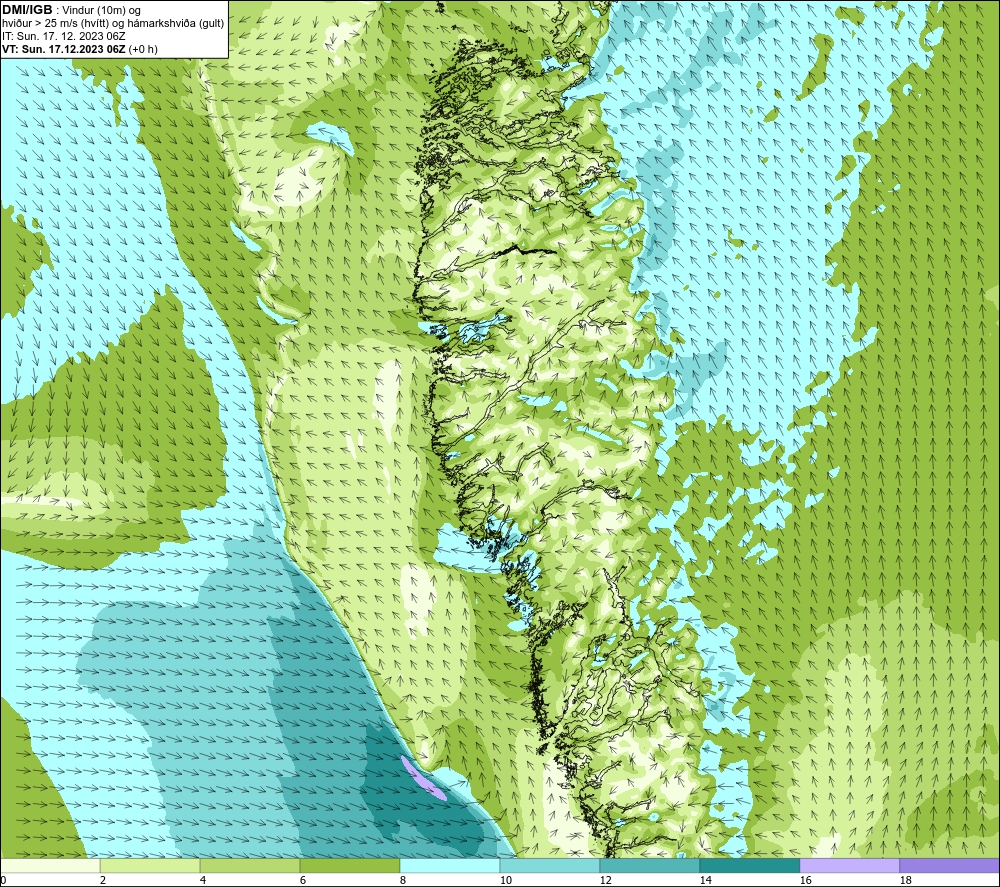Click the 10–12 m/s teal legend swatch
This screenshot has height=887, width=1000.
click(x=550, y=866)
